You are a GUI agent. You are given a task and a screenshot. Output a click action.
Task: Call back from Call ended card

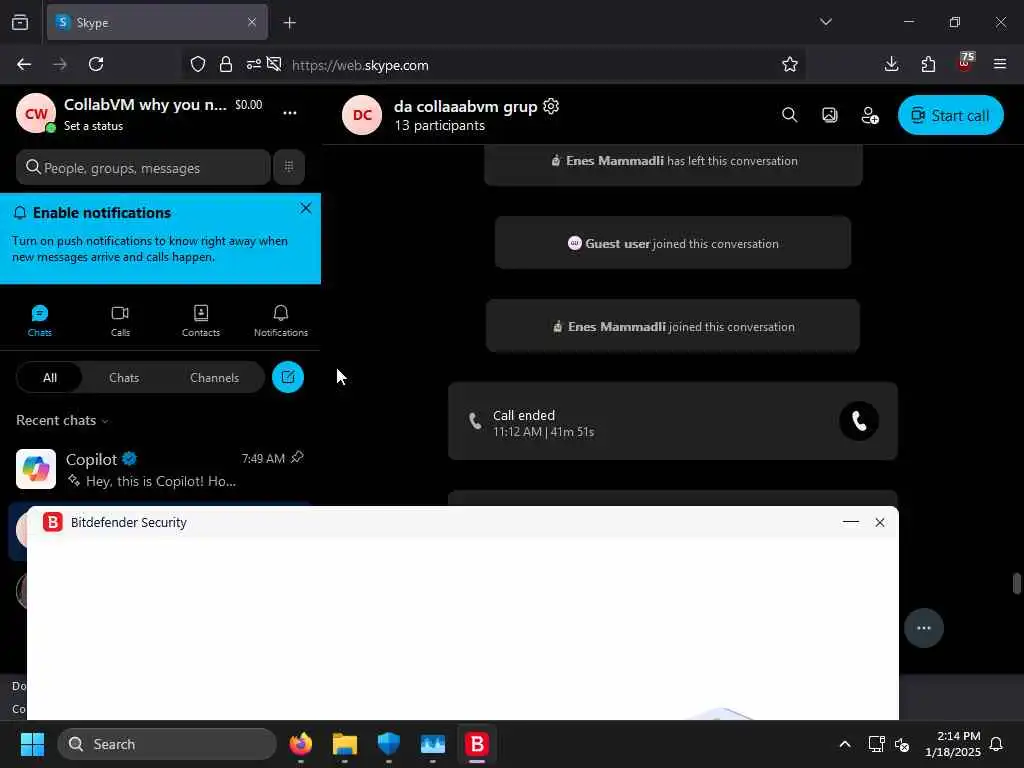[x=859, y=421]
